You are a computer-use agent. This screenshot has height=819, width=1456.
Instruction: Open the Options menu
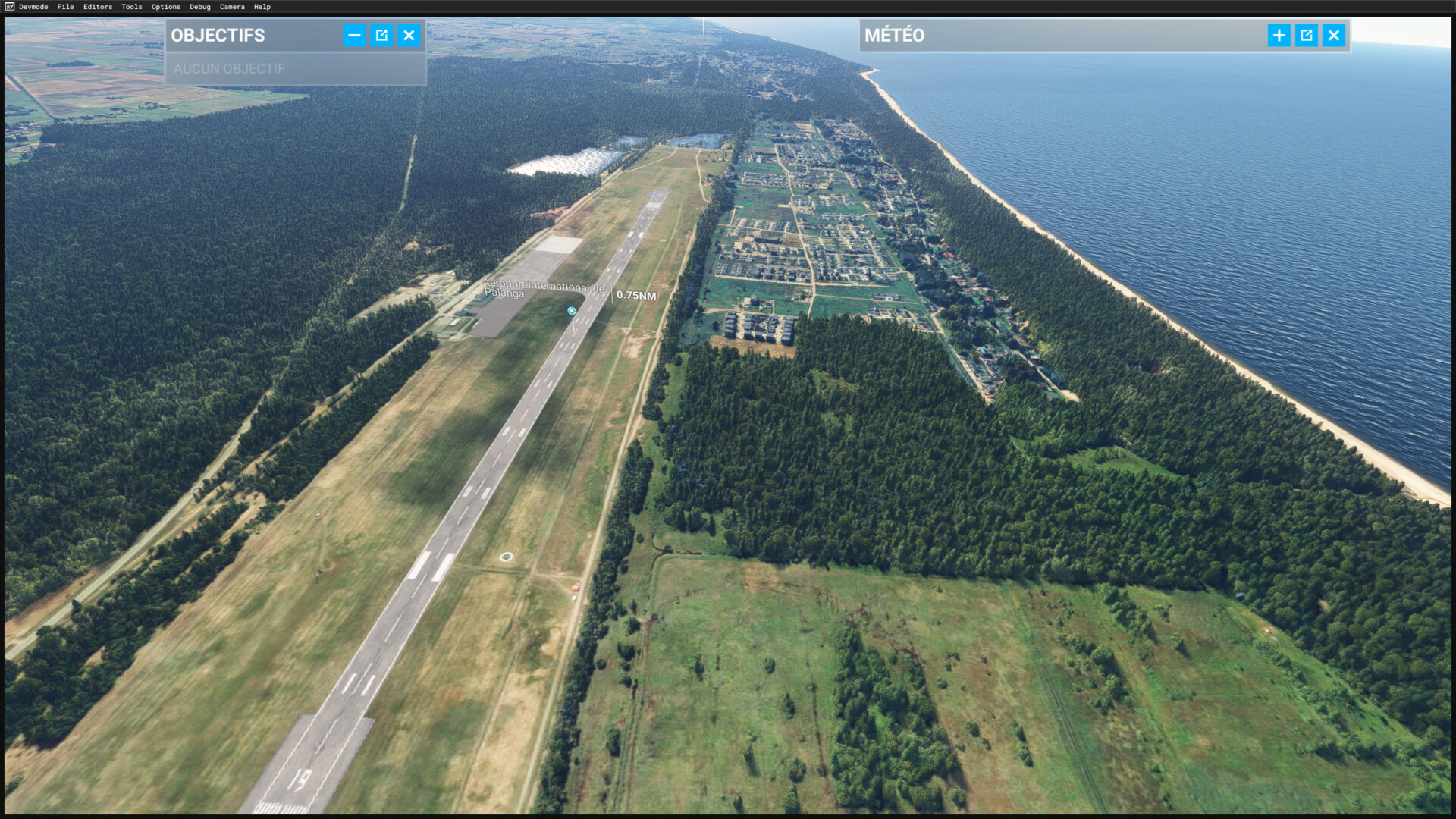166,7
